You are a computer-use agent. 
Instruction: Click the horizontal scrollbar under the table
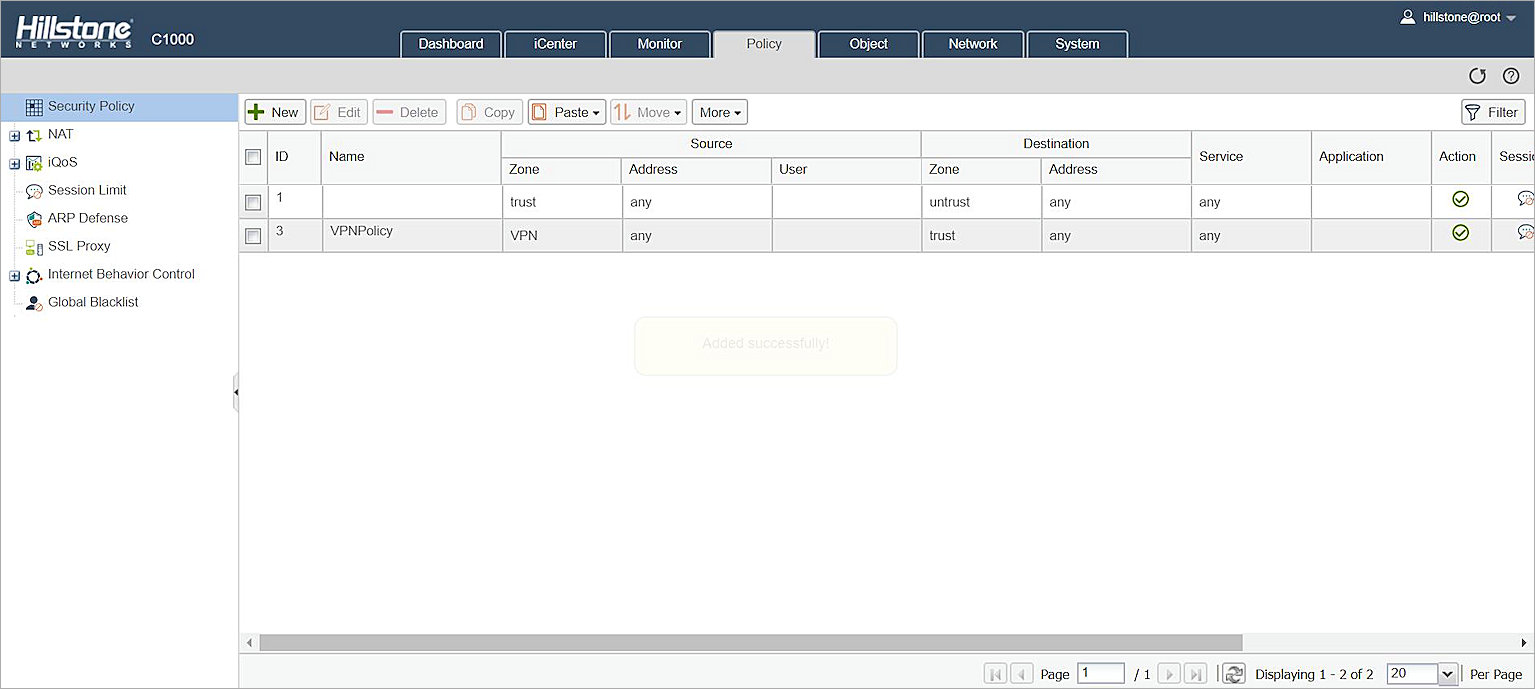pos(750,643)
